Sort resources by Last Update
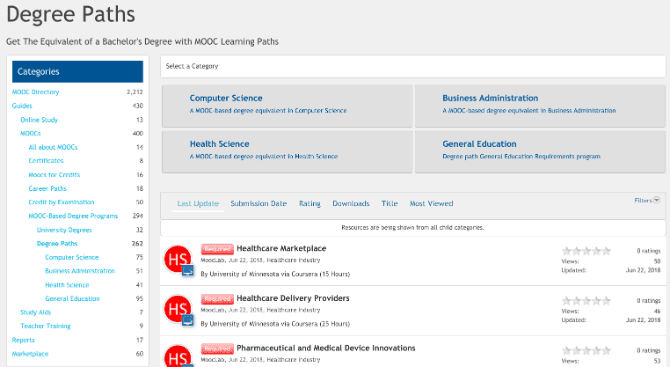Screen dimensions: 670x367 198,203
